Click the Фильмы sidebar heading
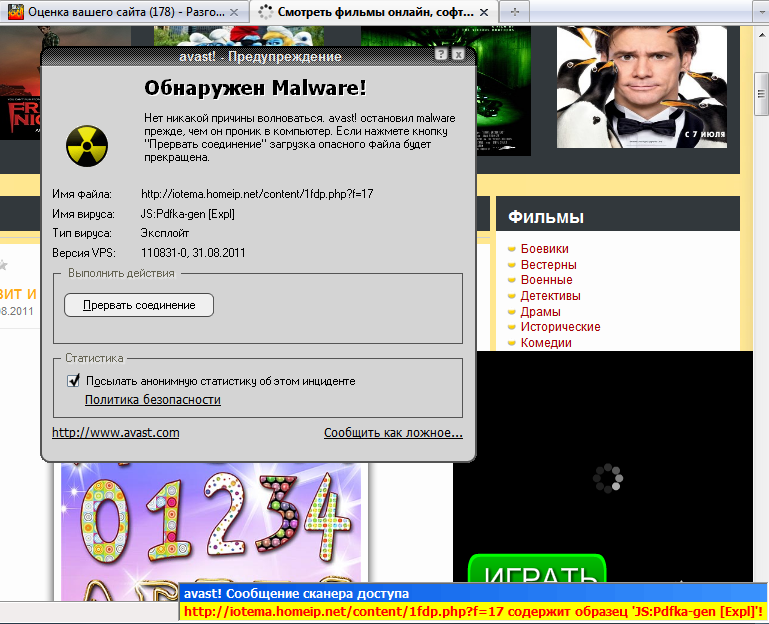The height and width of the screenshot is (624, 769). [x=546, y=217]
